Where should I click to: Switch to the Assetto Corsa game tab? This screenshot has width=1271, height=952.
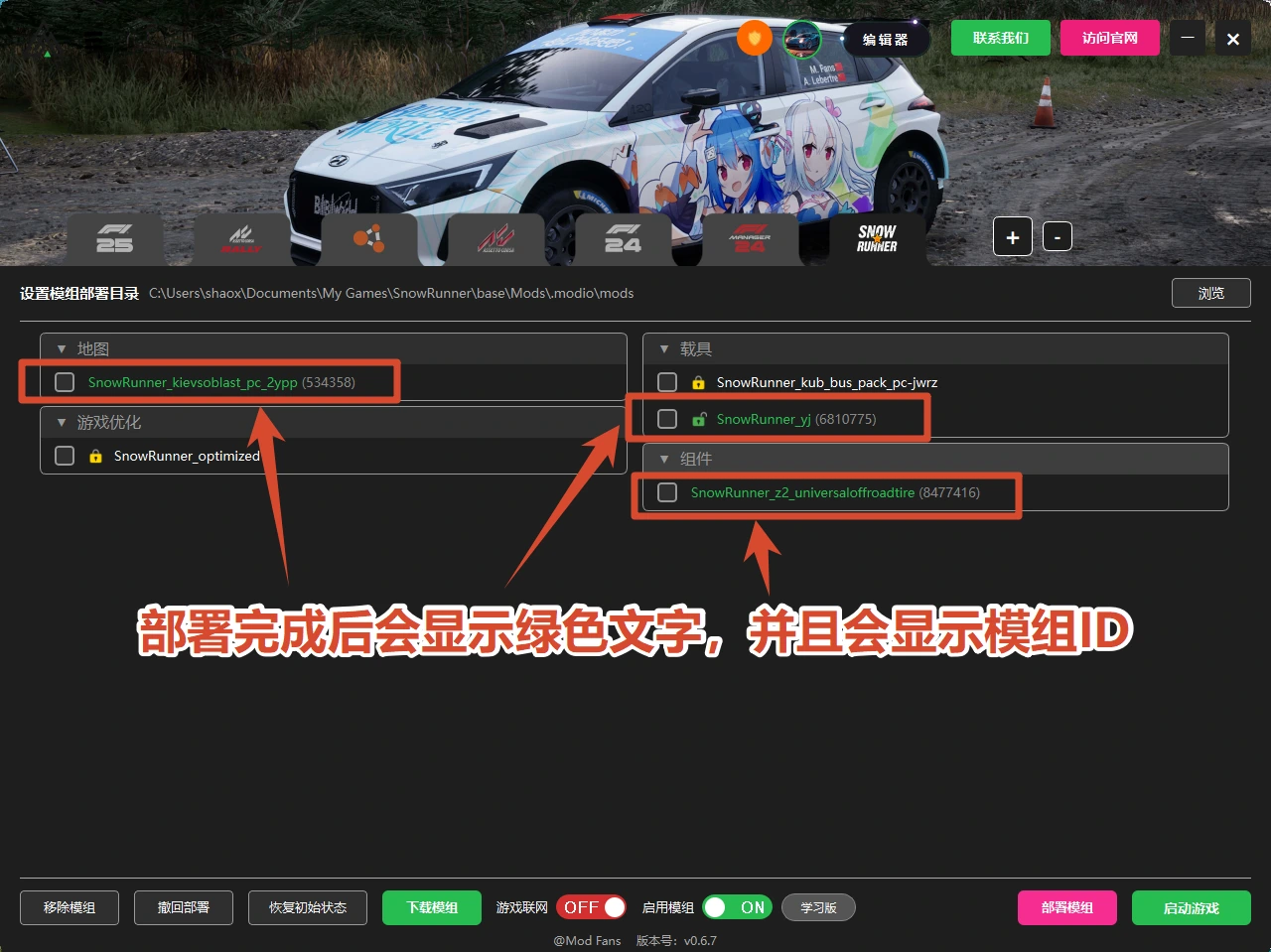coord(496,238)
